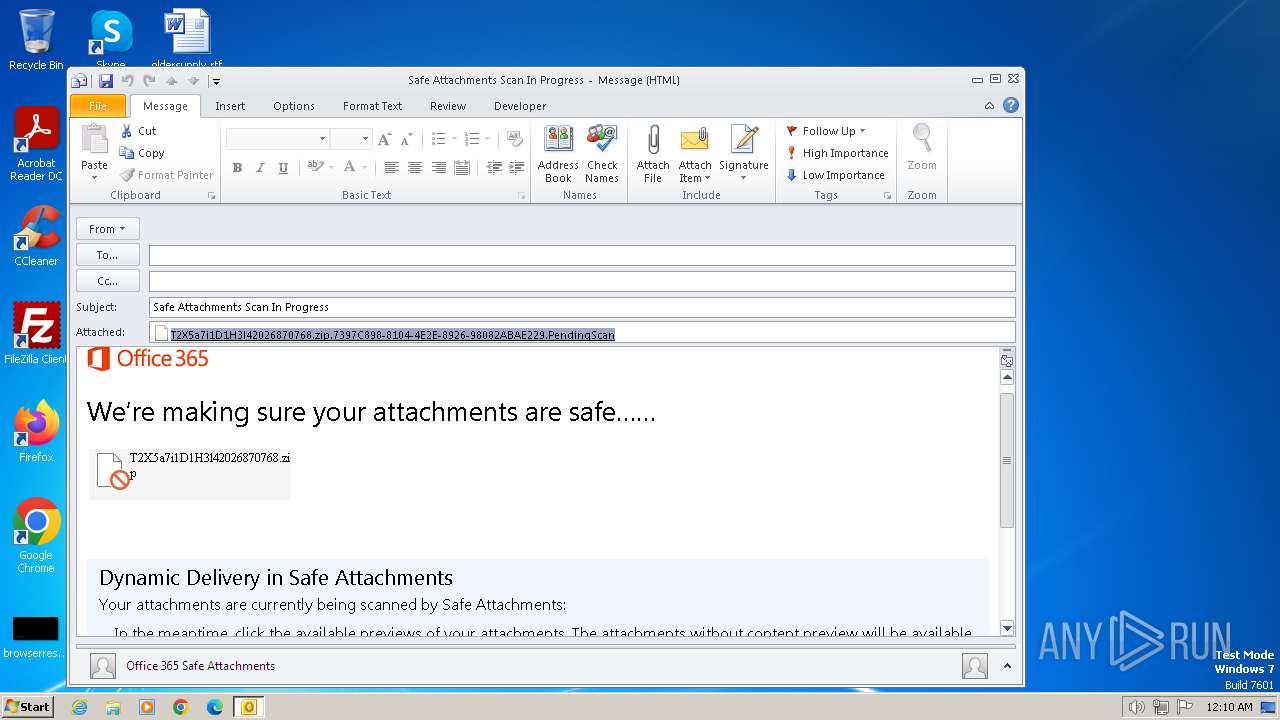The width and height of the screenshot is (1280, 720).
Task: Increase the indent level
Action: click(516, 168)
